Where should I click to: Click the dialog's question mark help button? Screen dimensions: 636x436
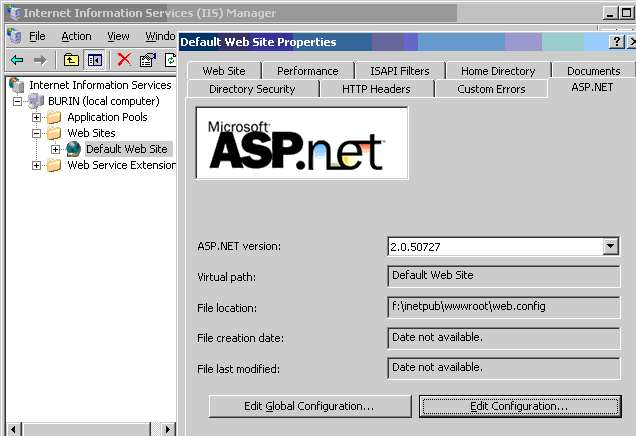(617, 42)
